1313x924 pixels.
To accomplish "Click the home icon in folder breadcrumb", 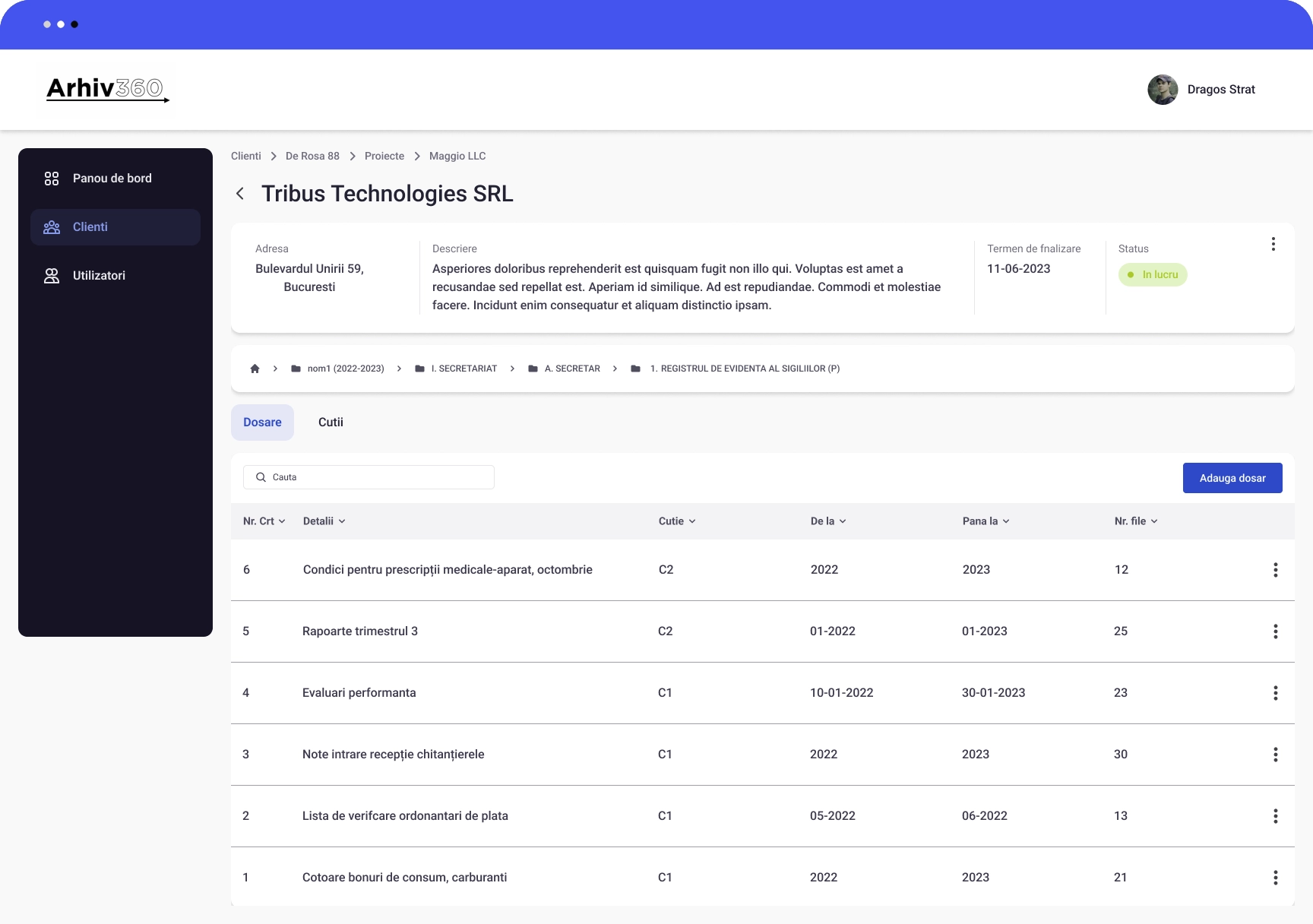I will point(255,369).
